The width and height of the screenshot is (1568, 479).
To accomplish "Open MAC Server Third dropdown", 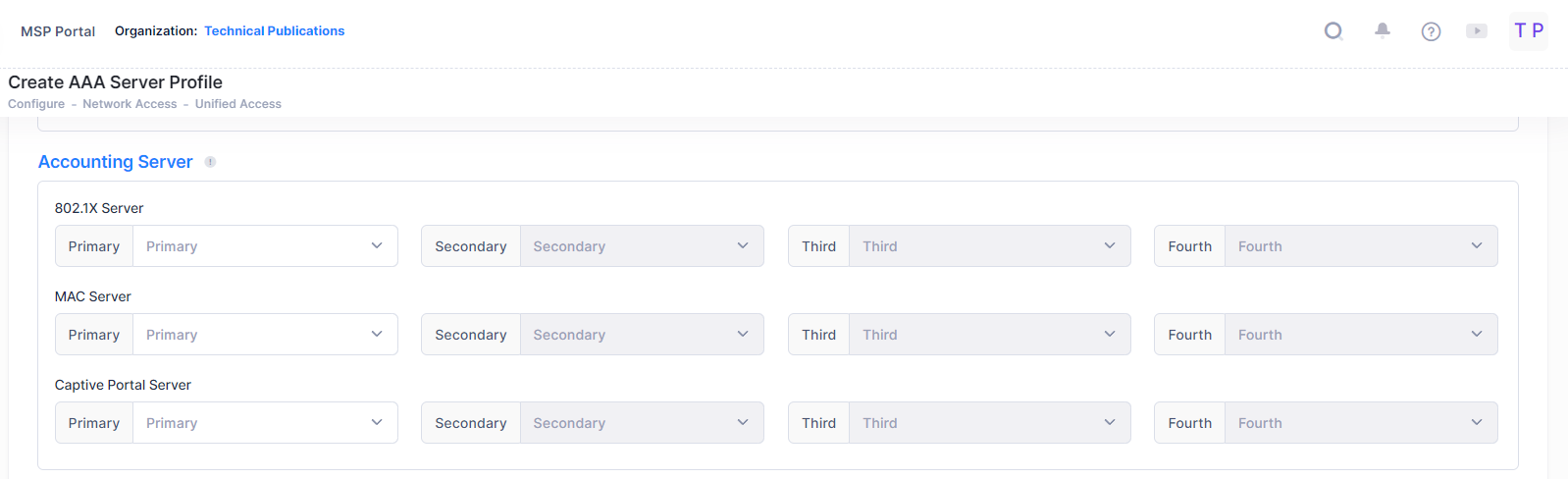I will (989, 335).
